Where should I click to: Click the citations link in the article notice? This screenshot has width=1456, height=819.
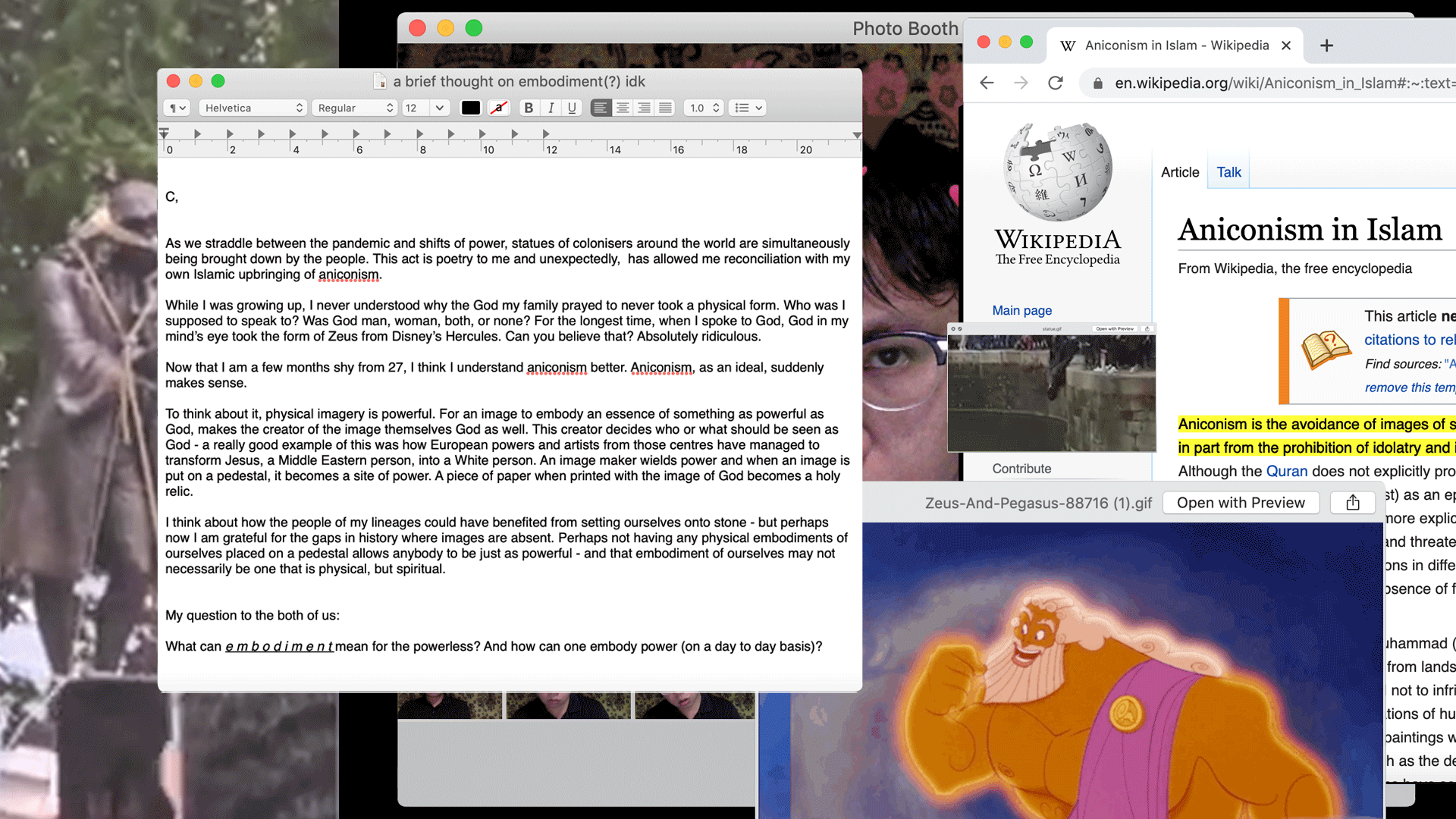click(x=1410, y=340)
